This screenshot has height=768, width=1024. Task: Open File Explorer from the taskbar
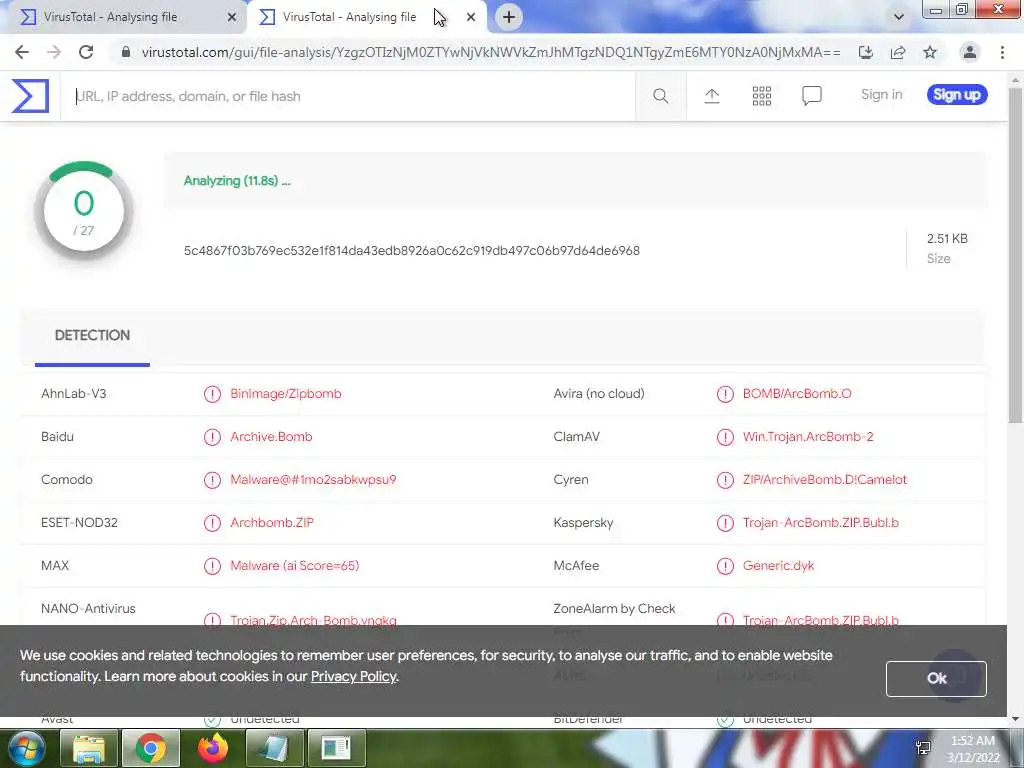[89, 748]
